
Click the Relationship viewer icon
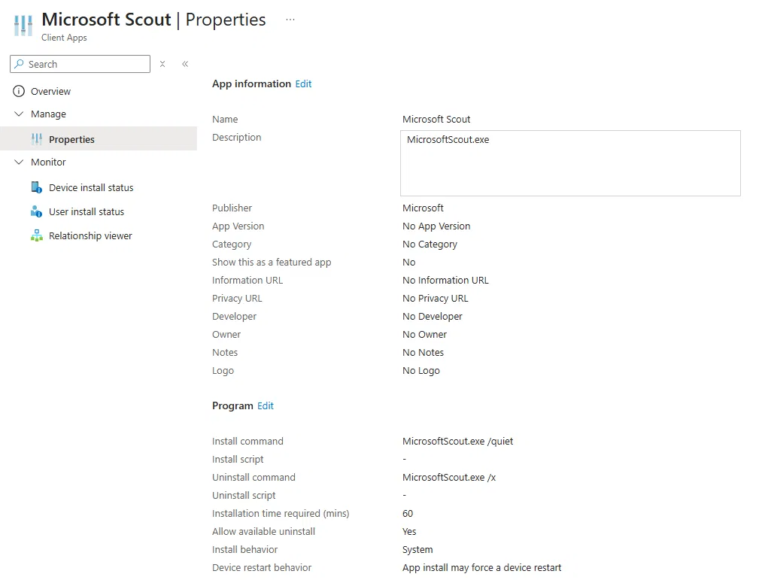pos(37,236)
